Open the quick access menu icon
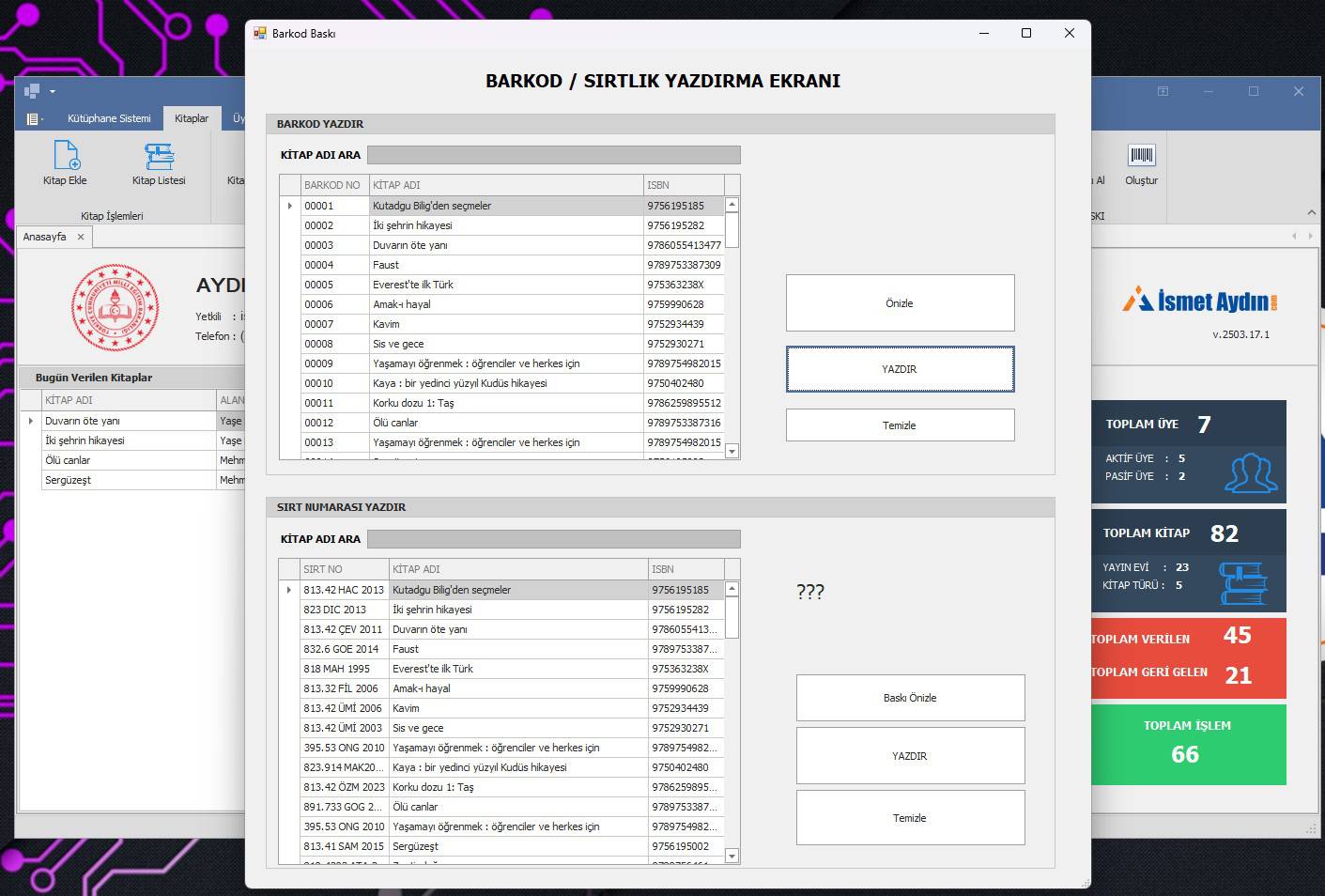 33,119
